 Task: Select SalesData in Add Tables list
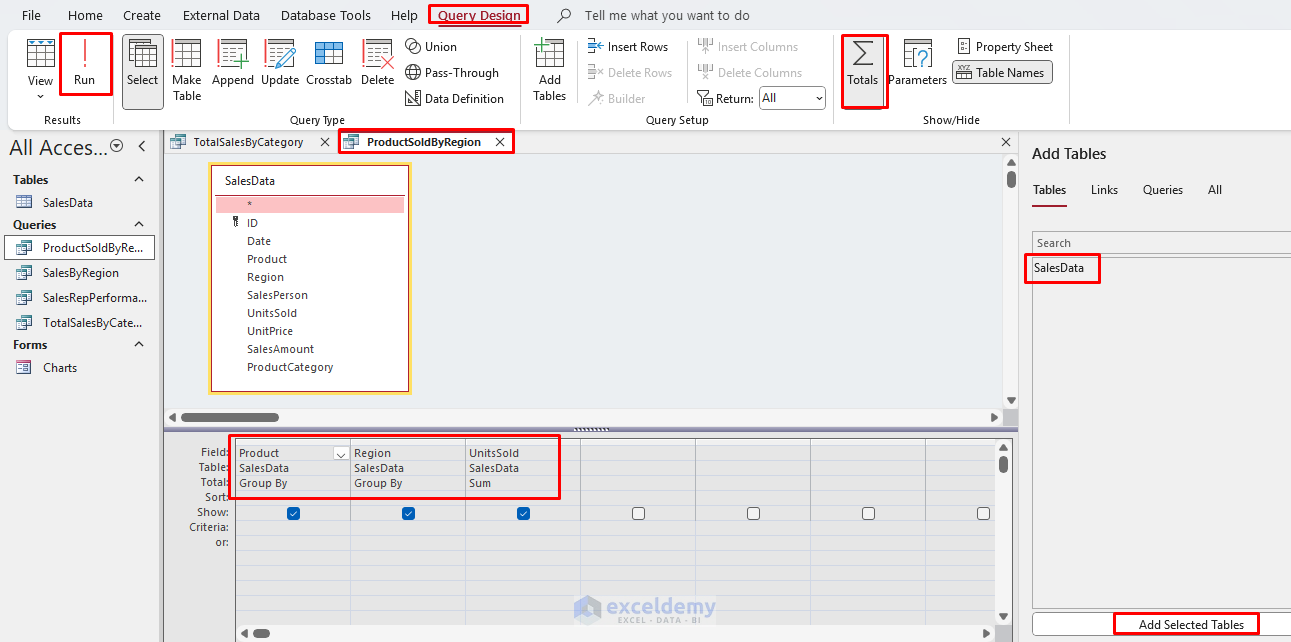1059,268
